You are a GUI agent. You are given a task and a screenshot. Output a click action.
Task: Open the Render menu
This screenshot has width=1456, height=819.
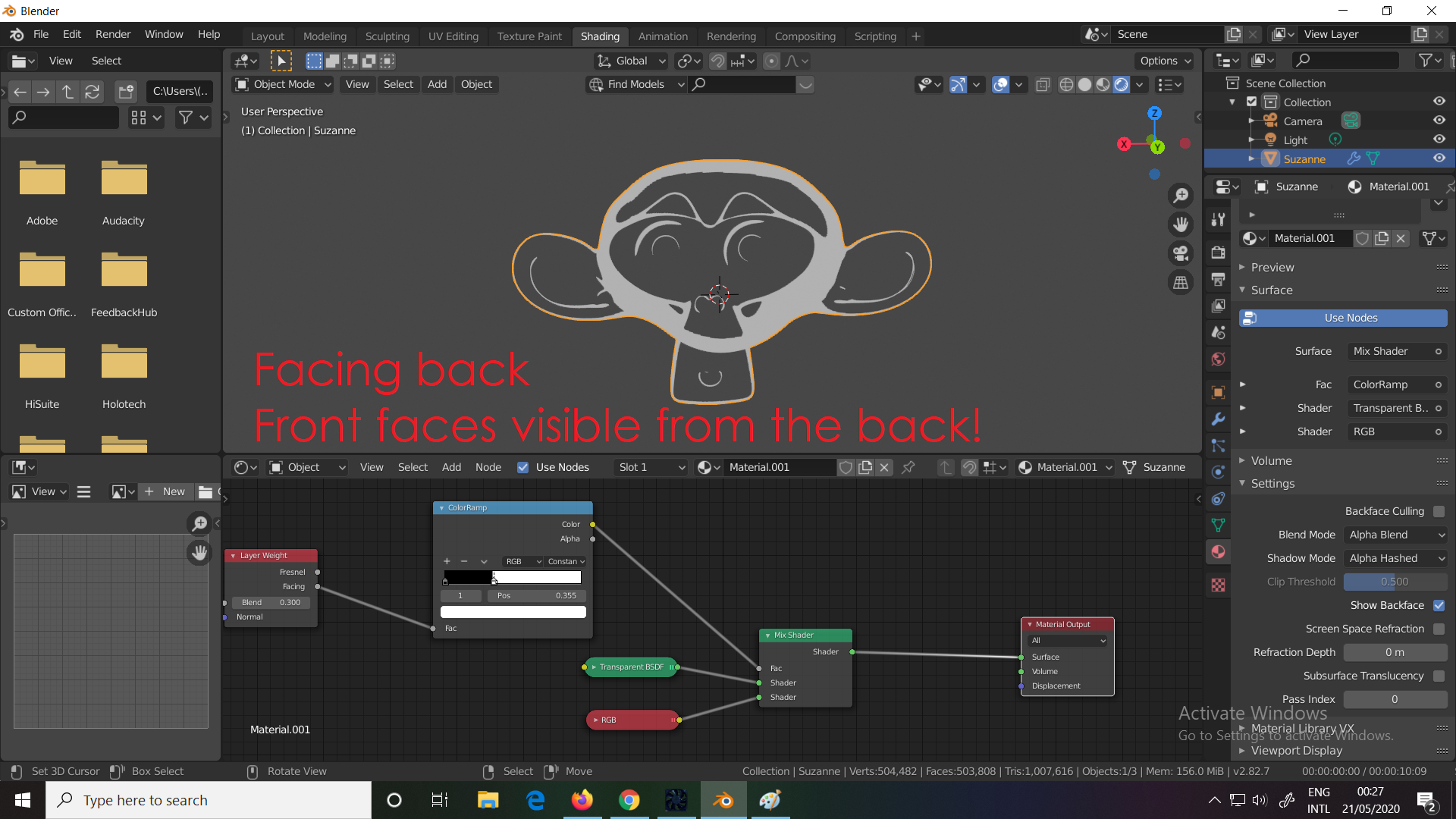pos(113,34)
